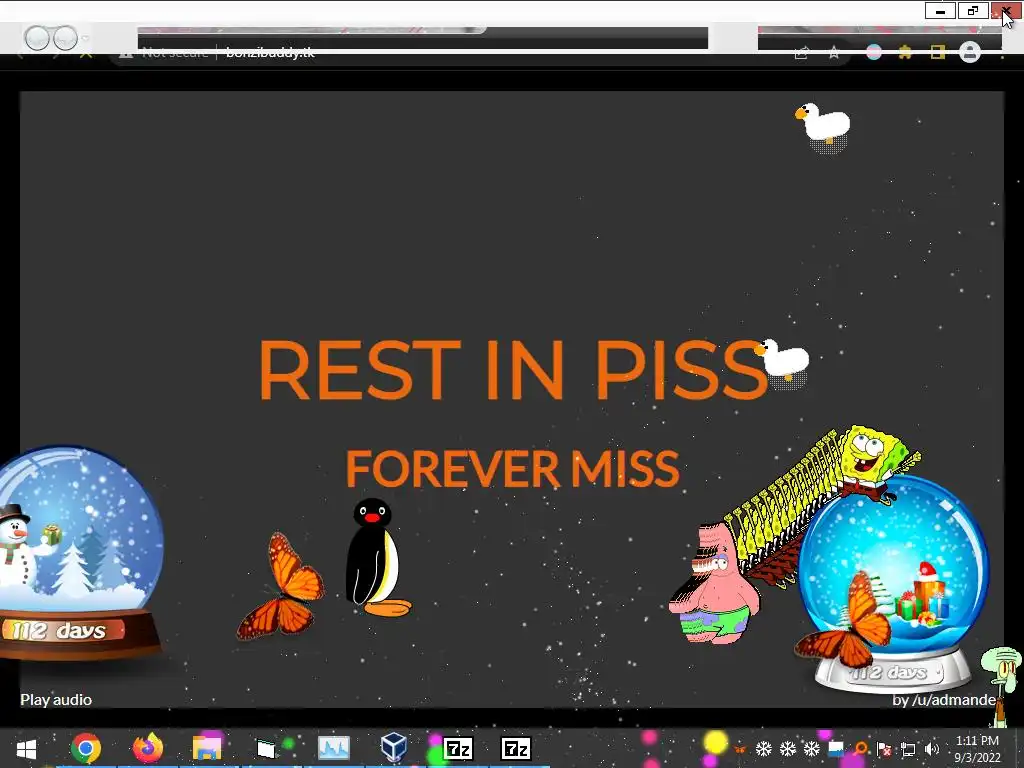Click the REST IN PISS heading
Screen dimensions: 1024x768
513,370
